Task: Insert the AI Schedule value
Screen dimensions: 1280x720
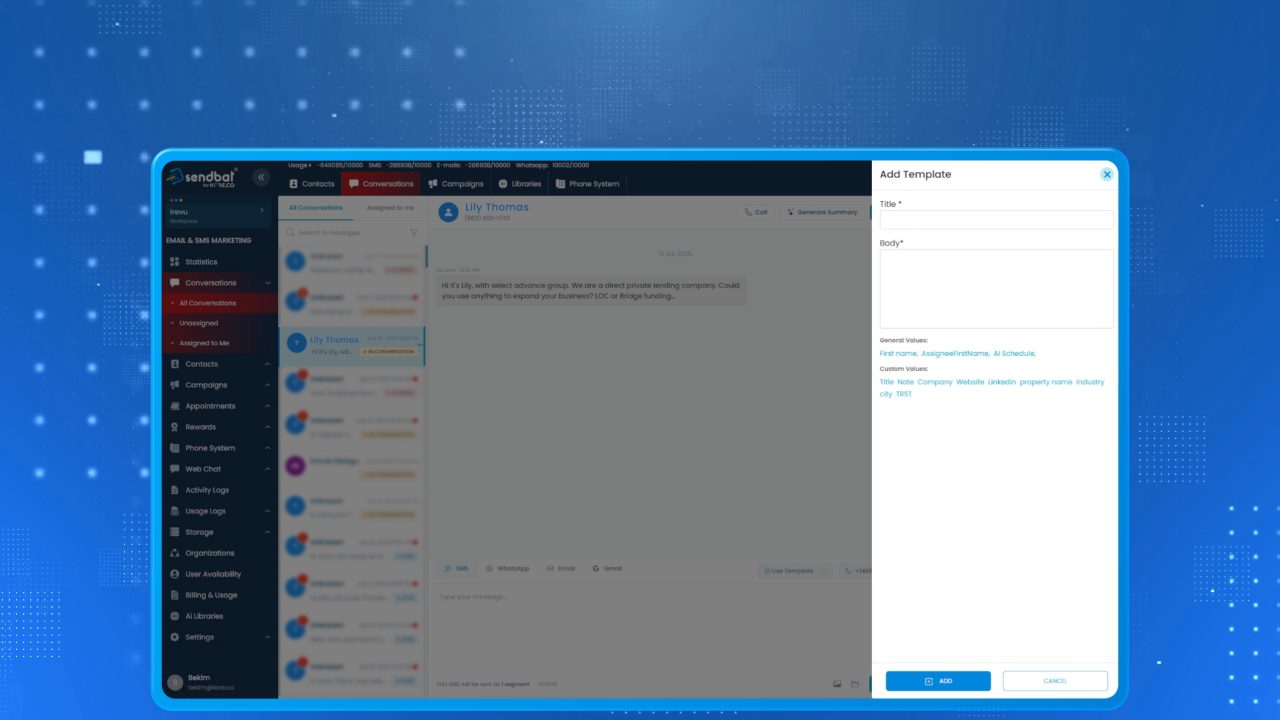Action: [1014, 354]
